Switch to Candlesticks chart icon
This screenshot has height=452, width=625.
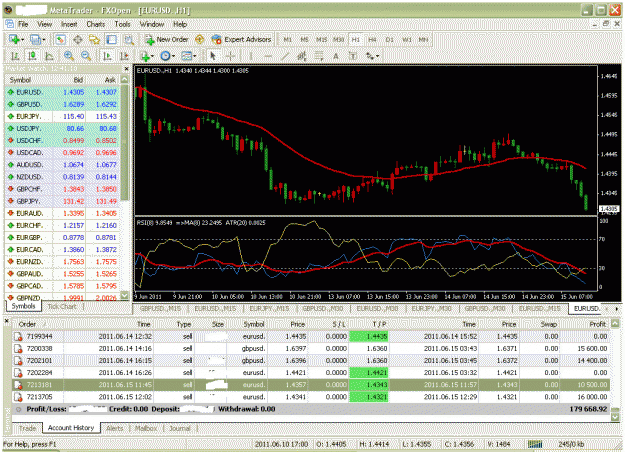tap(32, 56)
